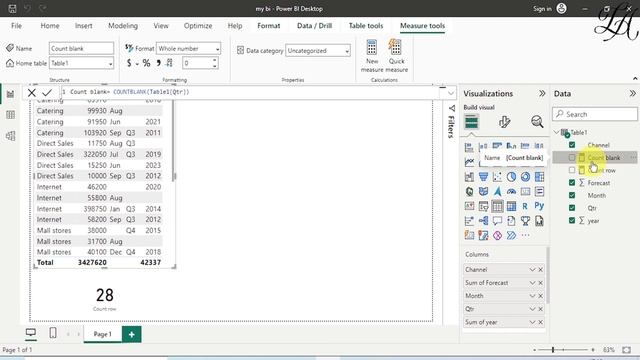Viewport: 640px width, 360px height.
Task: Choose the Pie chart visual
Action: coord(511,177)
